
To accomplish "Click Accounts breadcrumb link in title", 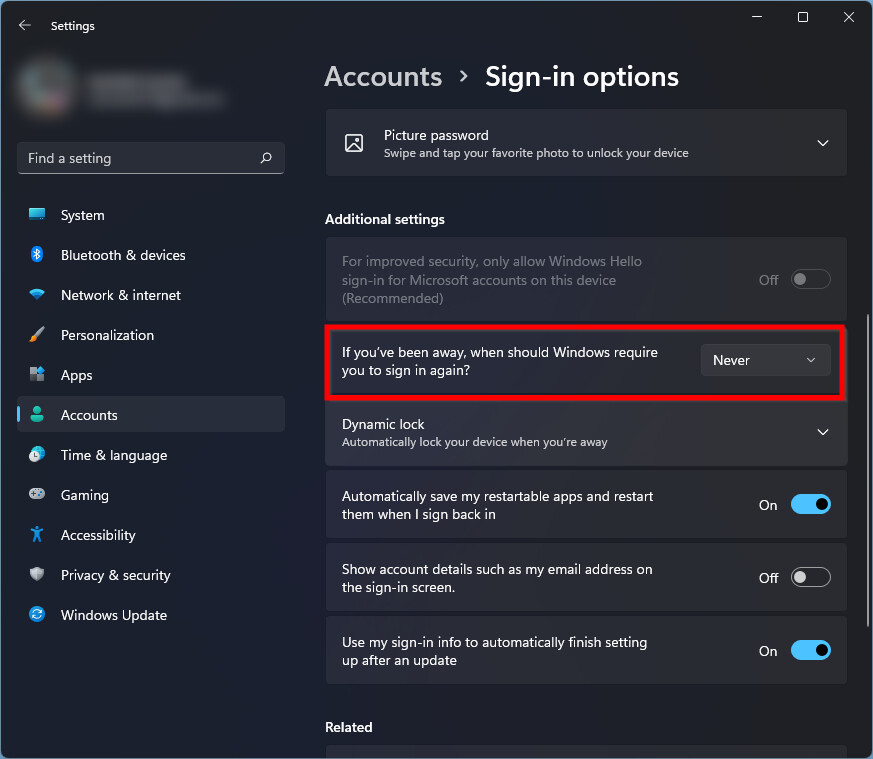I will pos(383,77).
